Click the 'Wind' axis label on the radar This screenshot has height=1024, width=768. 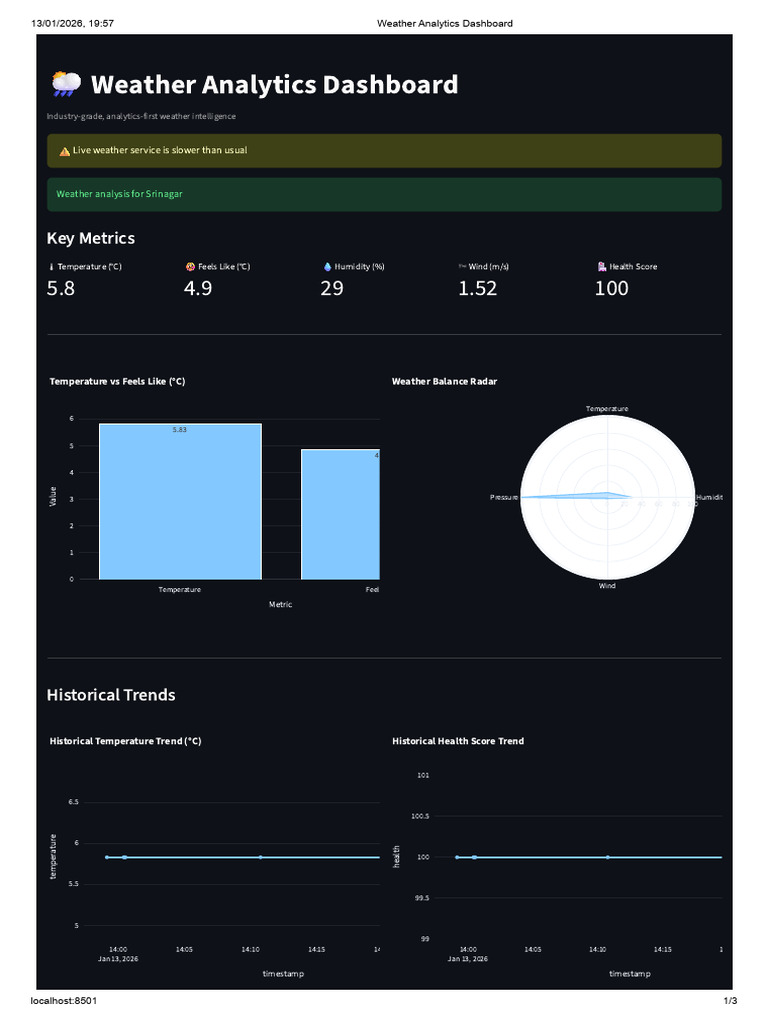click(607, 586)
